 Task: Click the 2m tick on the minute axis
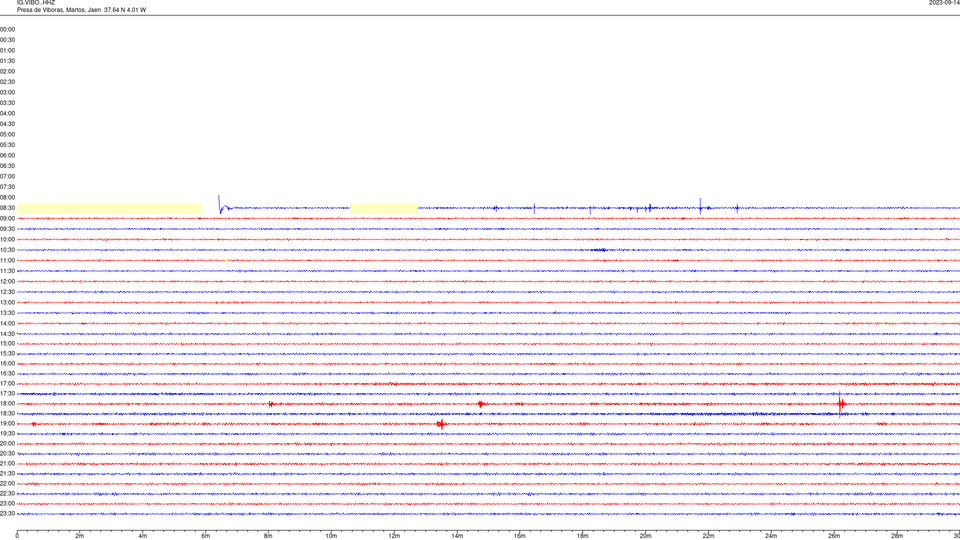point(80,536)
